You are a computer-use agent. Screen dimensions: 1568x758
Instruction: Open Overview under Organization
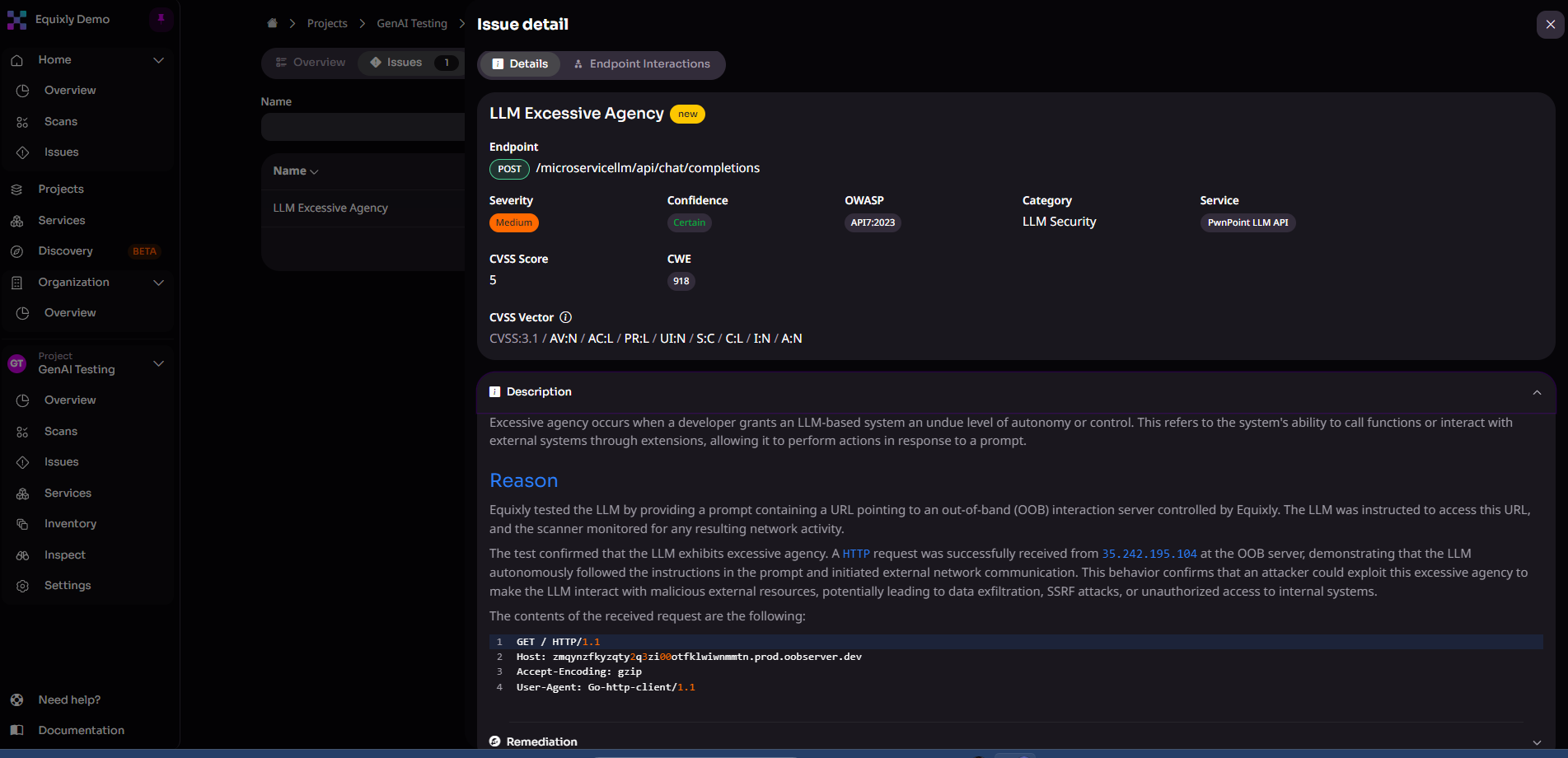pyautogui.click(x=70, y=313)
